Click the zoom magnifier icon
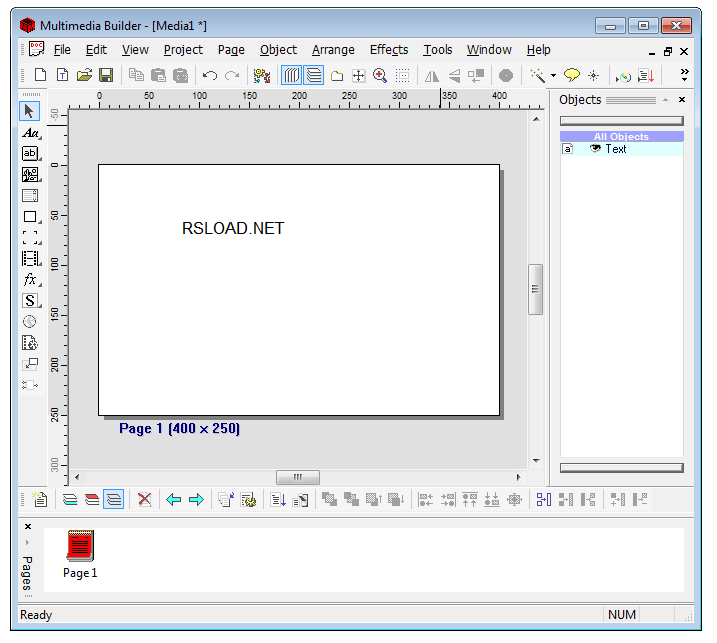Screen dimensions: 717x643 [x=380, y=75]
